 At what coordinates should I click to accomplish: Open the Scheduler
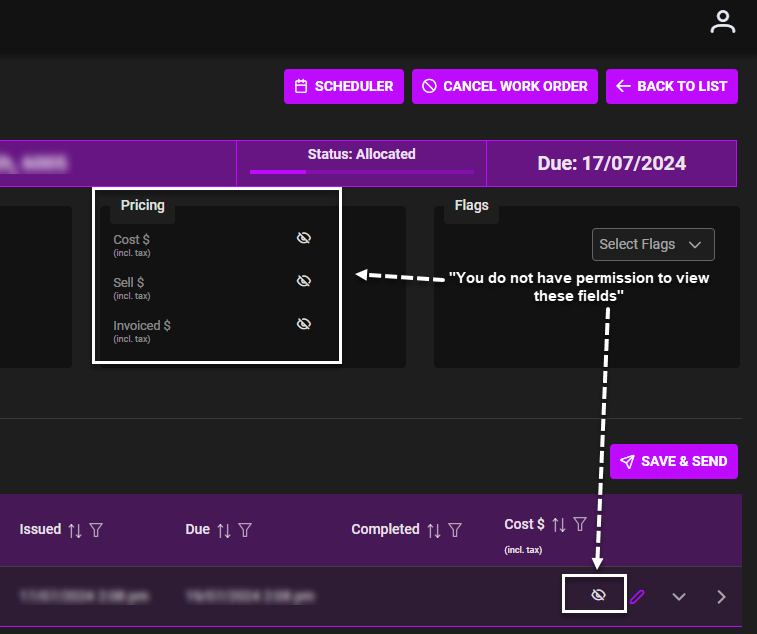point(344,86)
